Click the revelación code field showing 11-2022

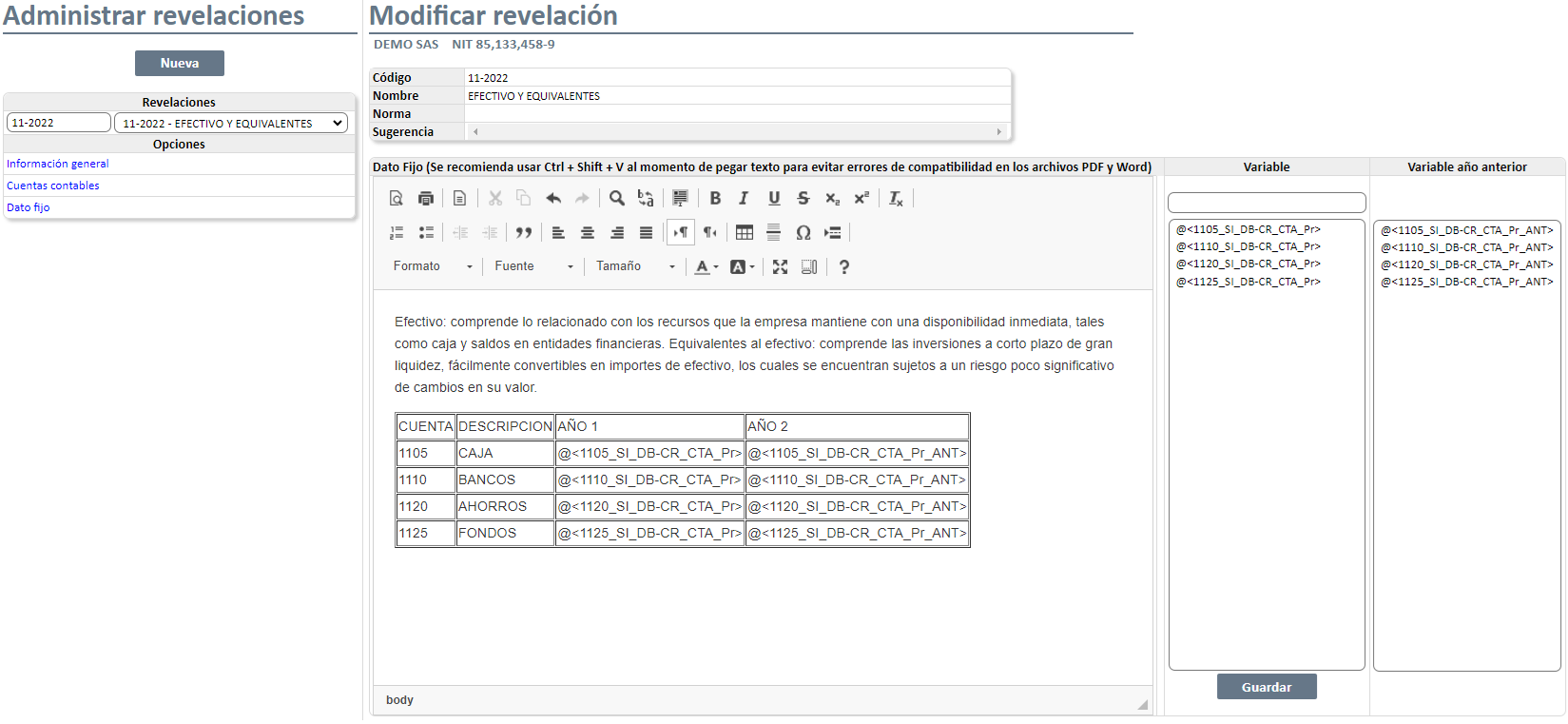[x=59, y=123]
